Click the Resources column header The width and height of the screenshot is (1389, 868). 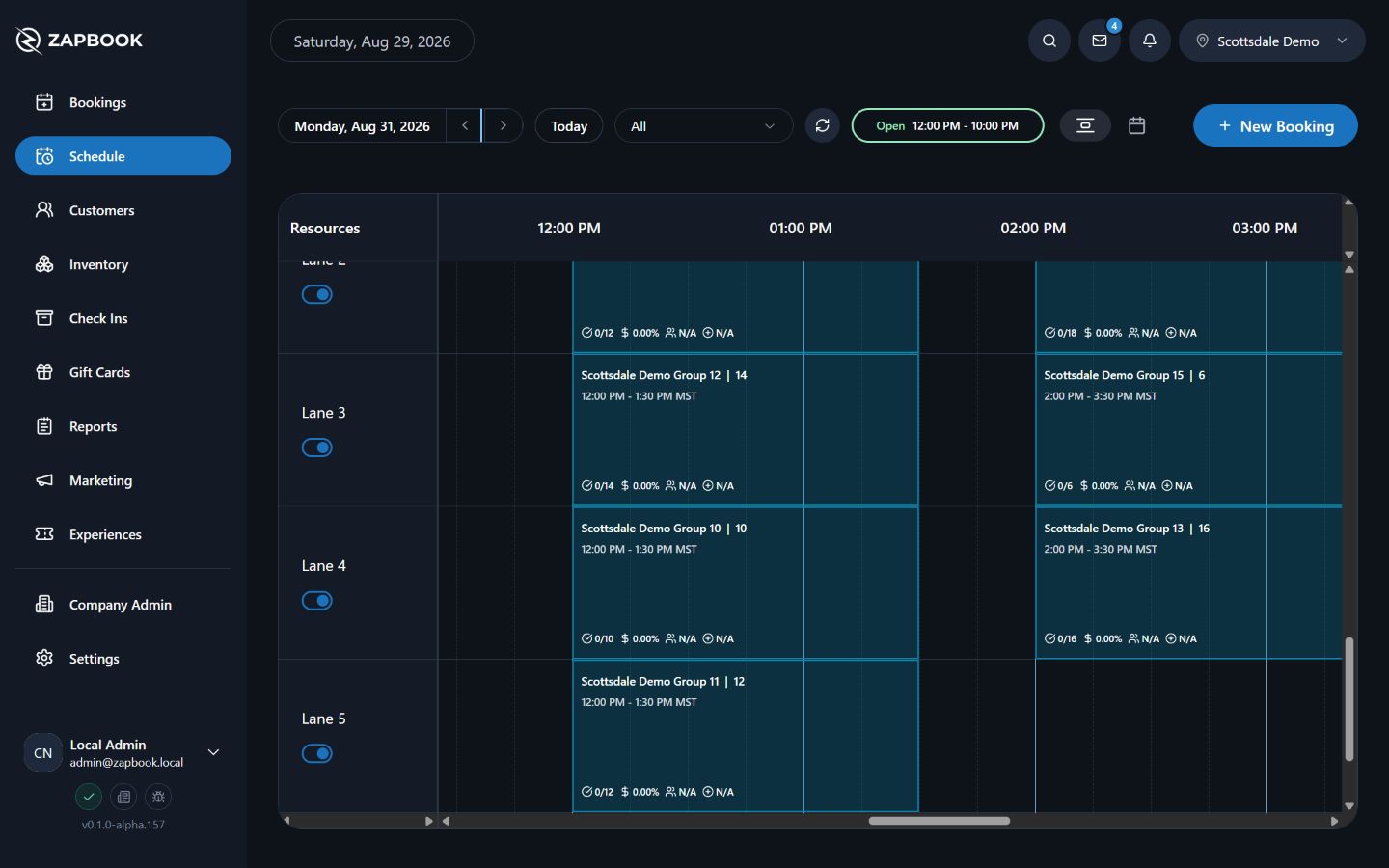325,229
